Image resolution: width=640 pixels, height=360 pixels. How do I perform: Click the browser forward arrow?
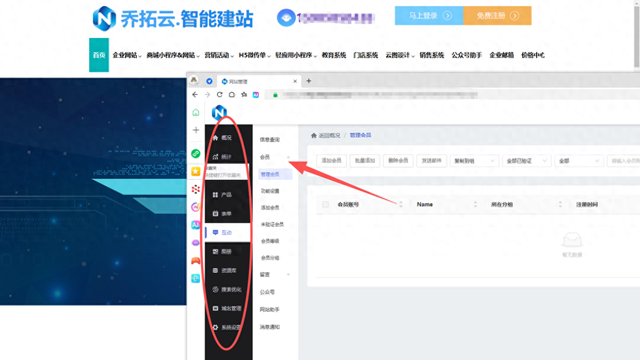(x=207, y=95)
